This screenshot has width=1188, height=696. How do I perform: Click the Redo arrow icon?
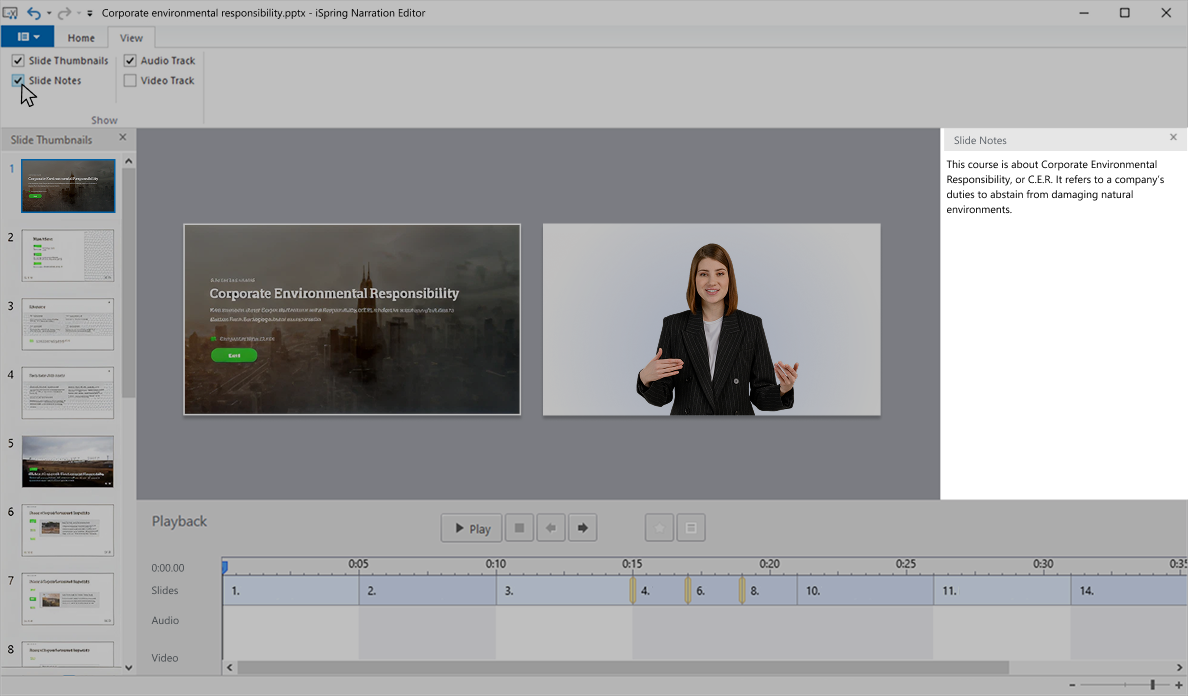tap(63, 12)
